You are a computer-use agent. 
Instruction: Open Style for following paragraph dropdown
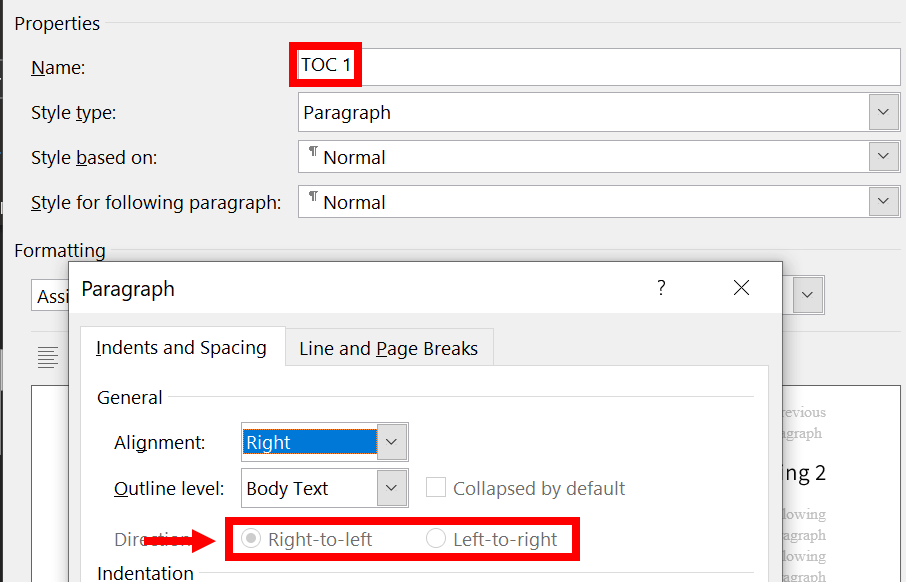(x=883, y=201)
